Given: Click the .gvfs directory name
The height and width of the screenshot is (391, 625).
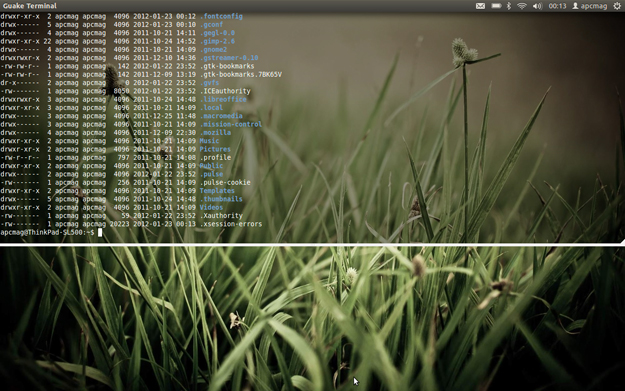Looking at the screenshot, I should pyautogui.click(x=209, y=83).
